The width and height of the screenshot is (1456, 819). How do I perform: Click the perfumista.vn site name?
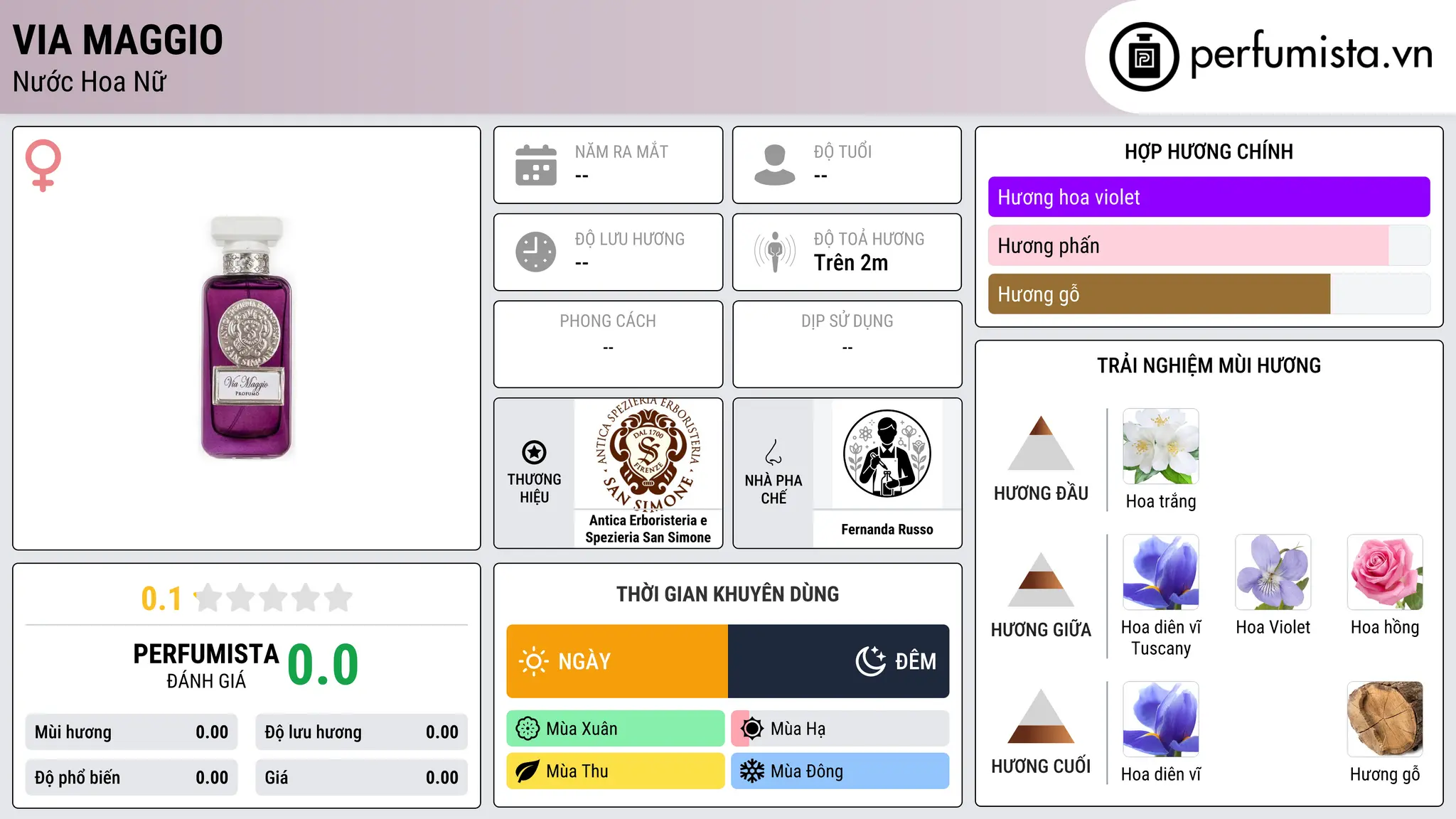[x=1311, y=54]
